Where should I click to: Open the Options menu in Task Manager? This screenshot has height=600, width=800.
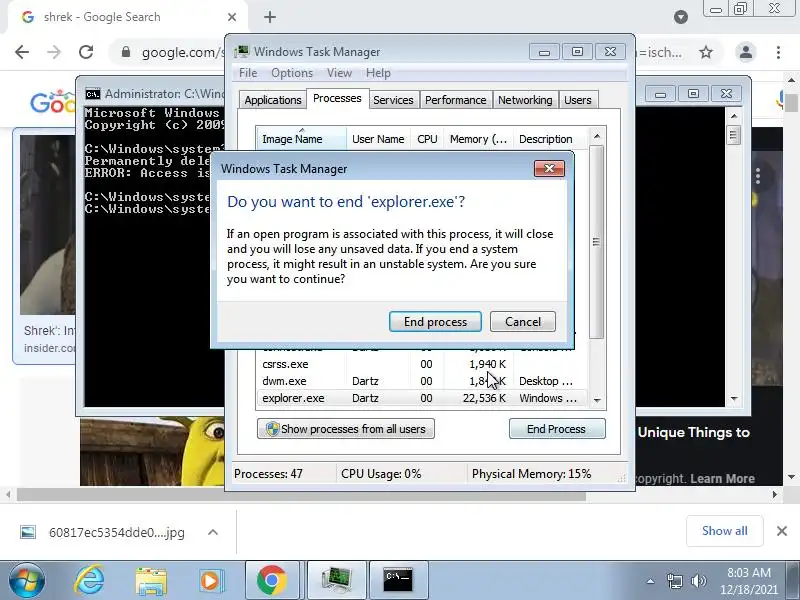tap(292, 73)
